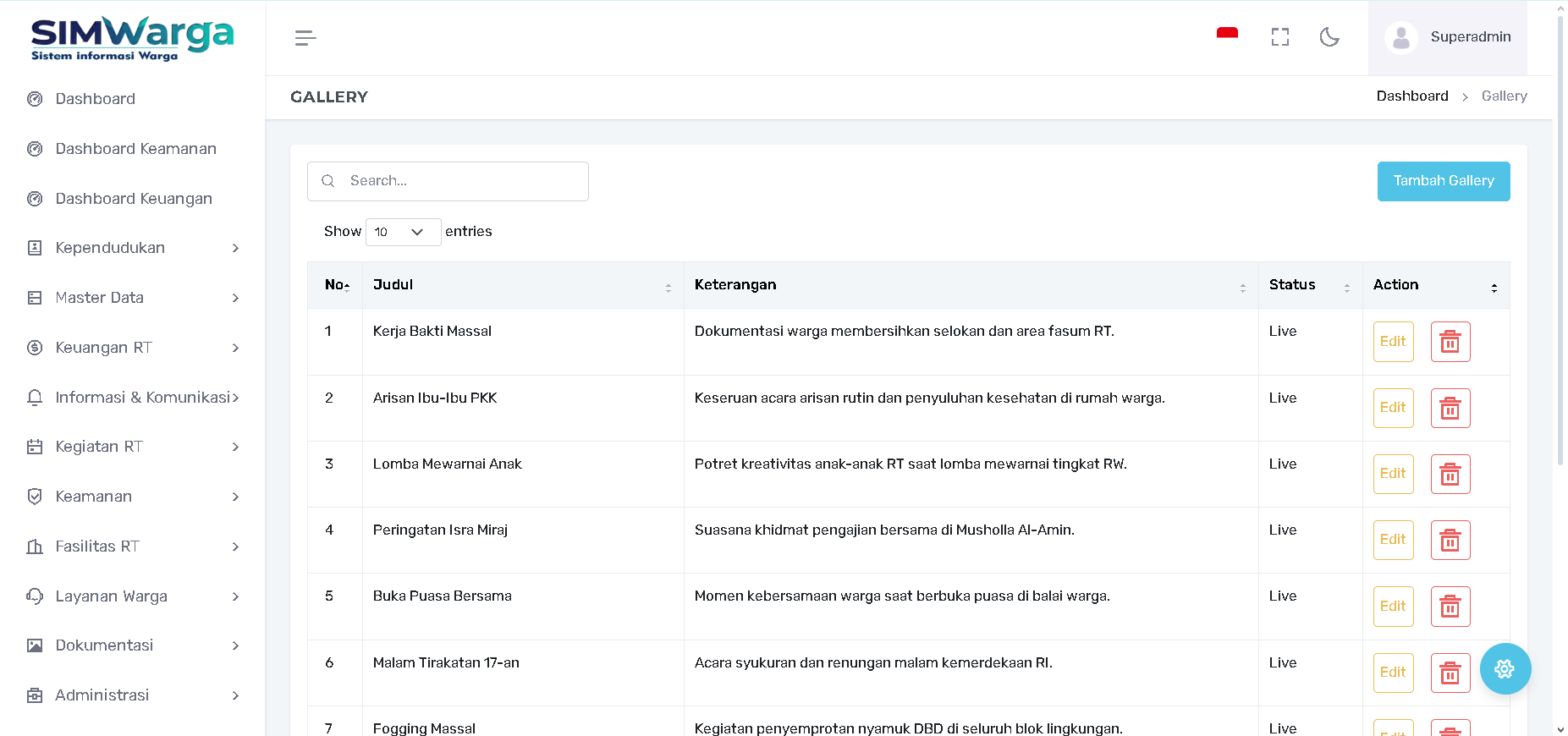1568x736 pixels.
Task: Delete the Malam Tirakatan 17-an row
Action: tap(1450, 673)
